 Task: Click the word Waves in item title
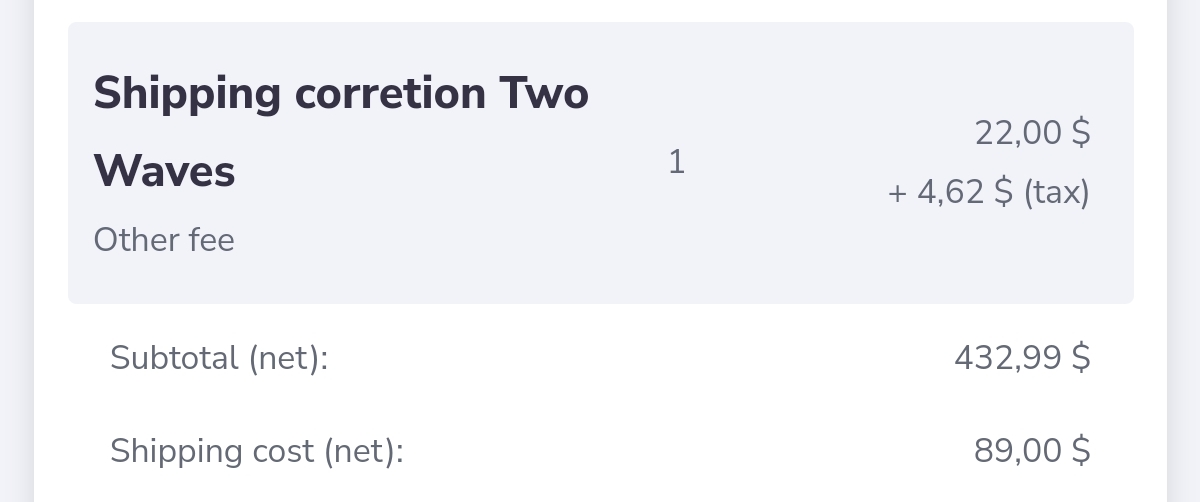pos(165,171)
